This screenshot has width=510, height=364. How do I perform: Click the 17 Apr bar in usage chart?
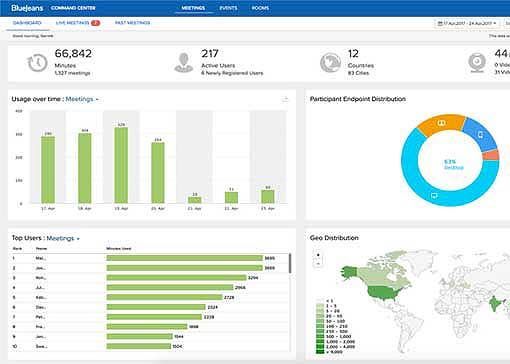pyautogui.click(x=48, y=170)
